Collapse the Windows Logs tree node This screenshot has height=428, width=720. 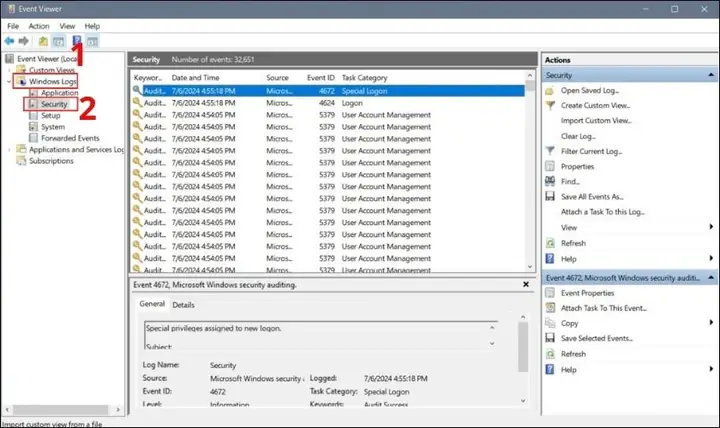tap(9, 82)
